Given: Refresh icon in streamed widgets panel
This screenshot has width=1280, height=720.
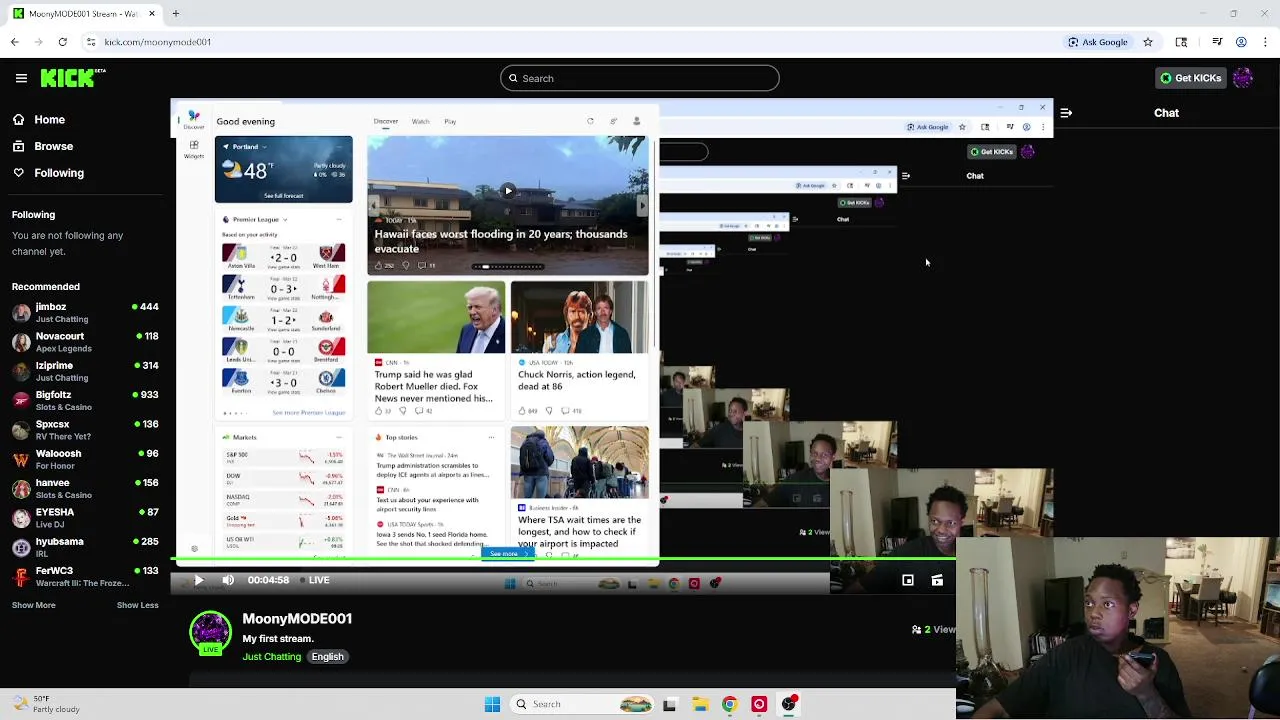Looking at the screenshot, I should 590,122.
